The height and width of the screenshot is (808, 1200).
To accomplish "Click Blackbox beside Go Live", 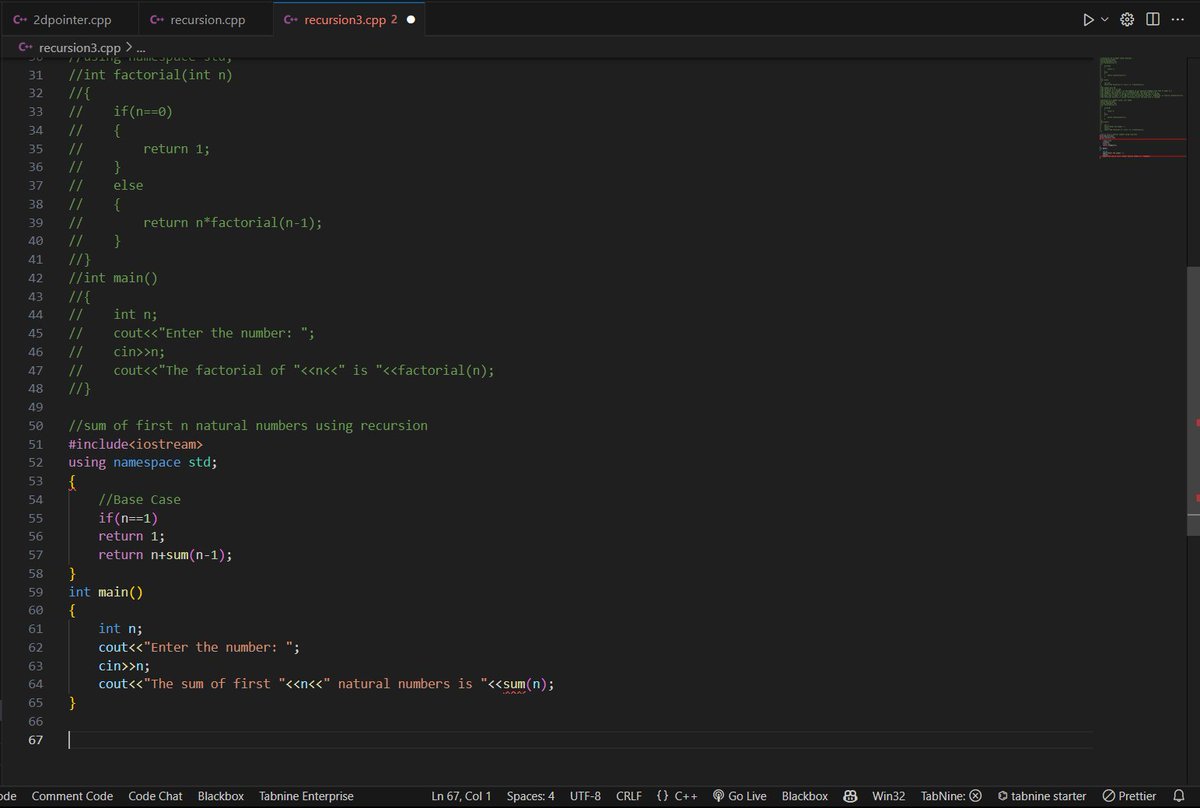I will pos(805,796).
